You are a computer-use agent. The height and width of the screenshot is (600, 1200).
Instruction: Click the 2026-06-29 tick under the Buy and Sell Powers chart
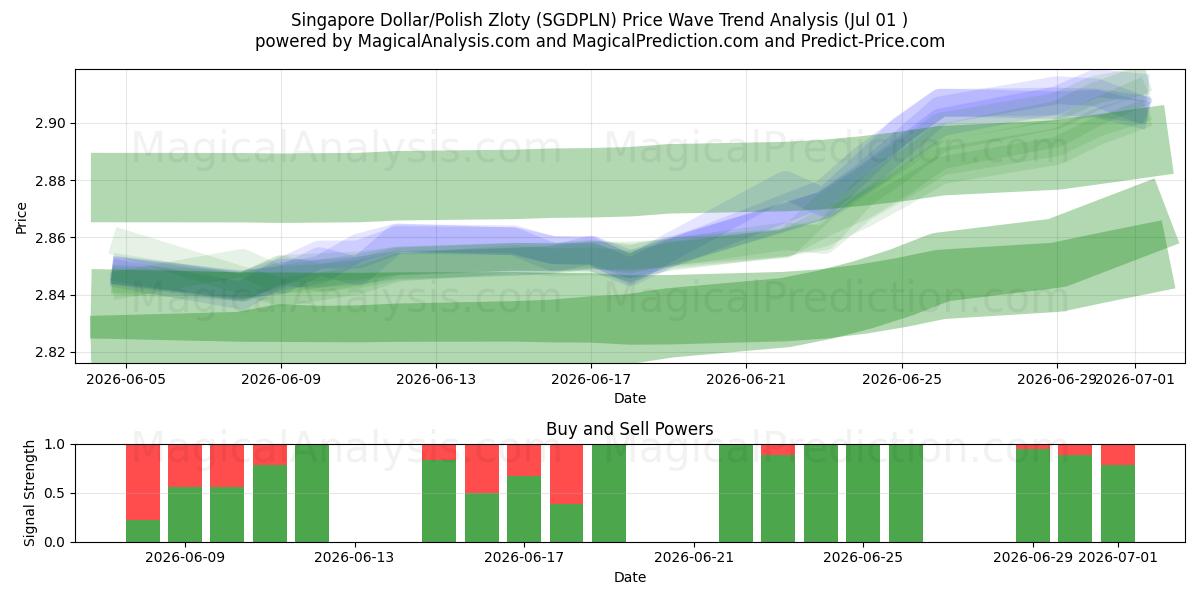click(x=1032, y=558)
